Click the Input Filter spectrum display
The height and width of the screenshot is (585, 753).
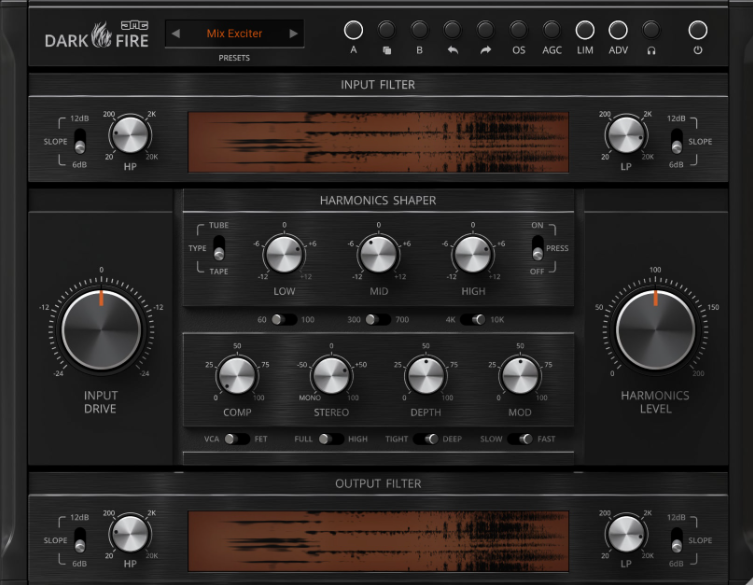378,142
